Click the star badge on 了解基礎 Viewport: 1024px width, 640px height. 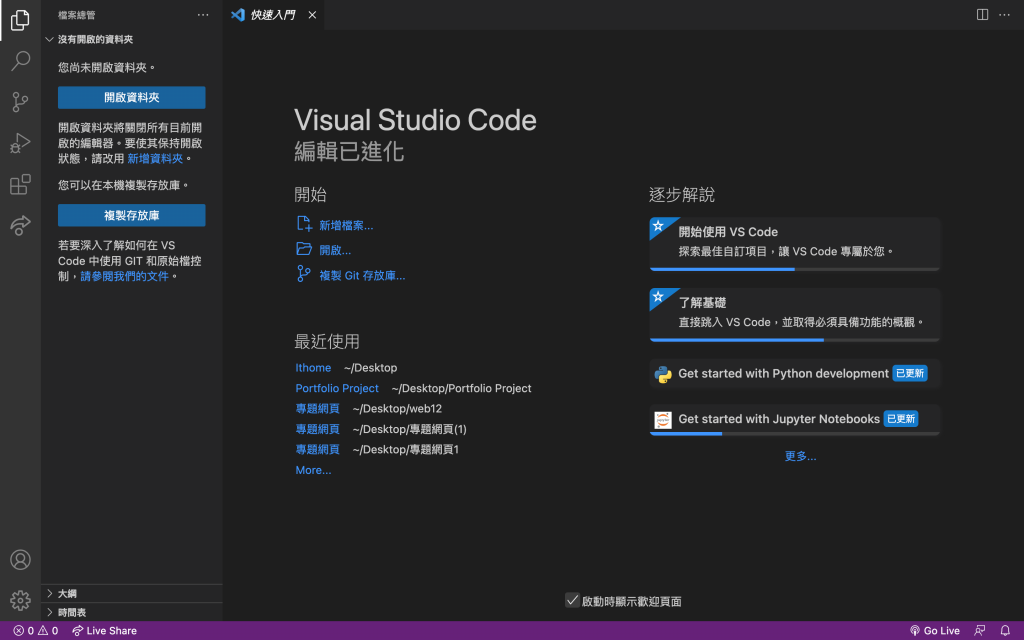[x=658, y=297]
